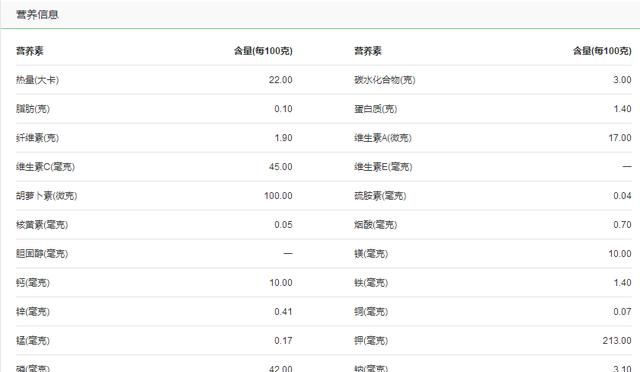Select the 100.00 value for 胡萝卜素
This screenshot has width=640, height=372.
(x=278, y=196)
